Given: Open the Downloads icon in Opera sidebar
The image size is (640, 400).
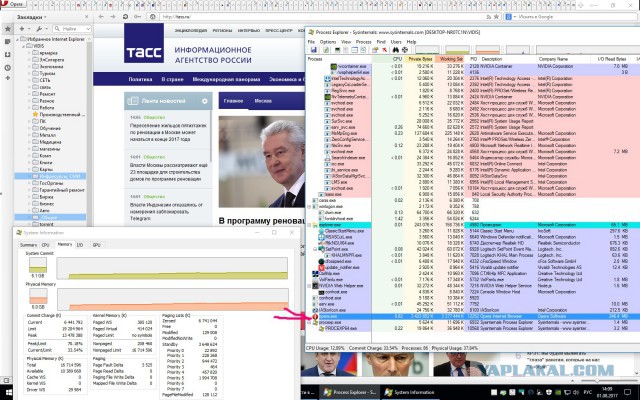Looking at the screenshot, I should click(7, 54).
